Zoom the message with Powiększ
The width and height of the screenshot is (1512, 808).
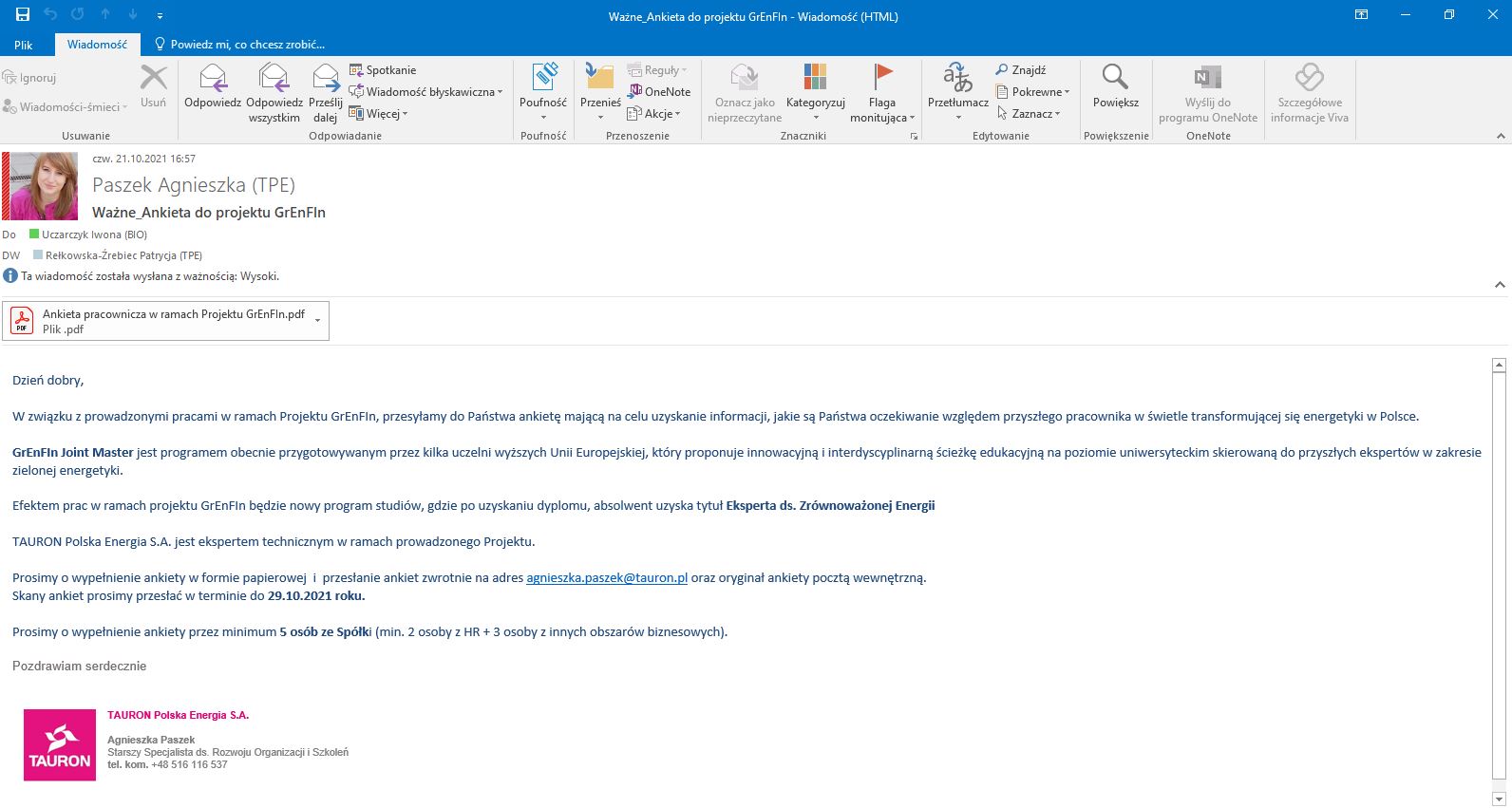point(1116,86)
